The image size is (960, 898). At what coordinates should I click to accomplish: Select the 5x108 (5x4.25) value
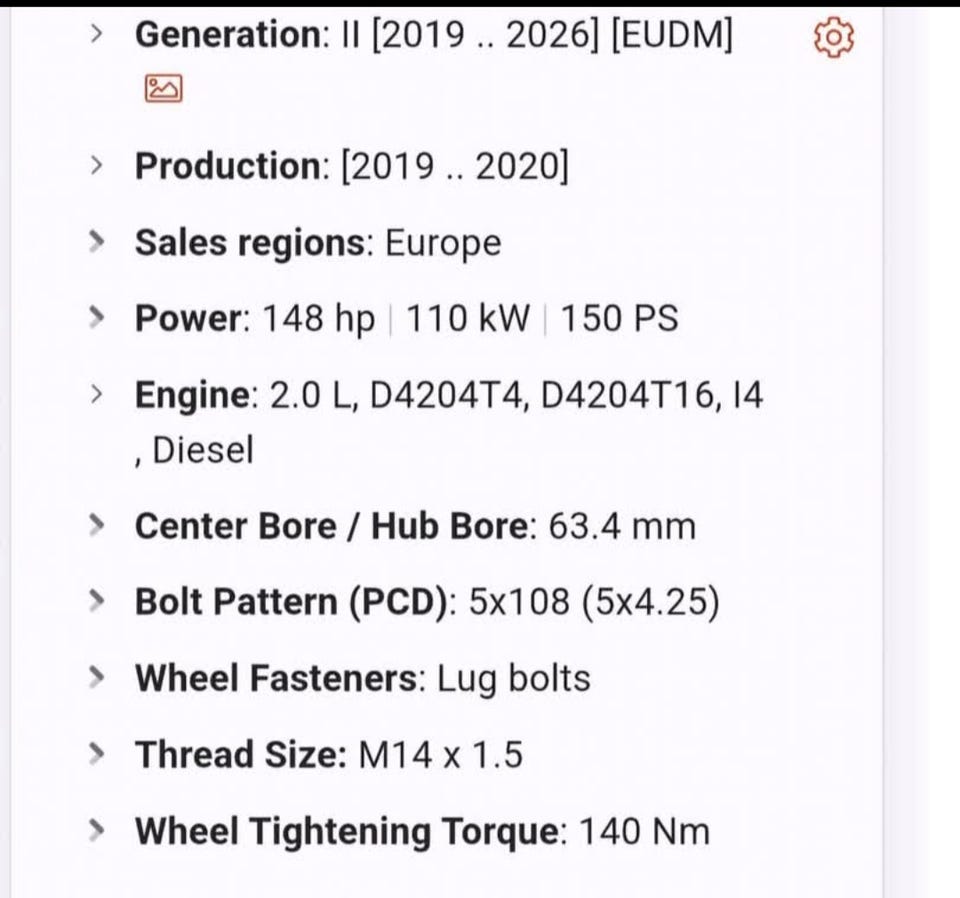tap(594, 602)
